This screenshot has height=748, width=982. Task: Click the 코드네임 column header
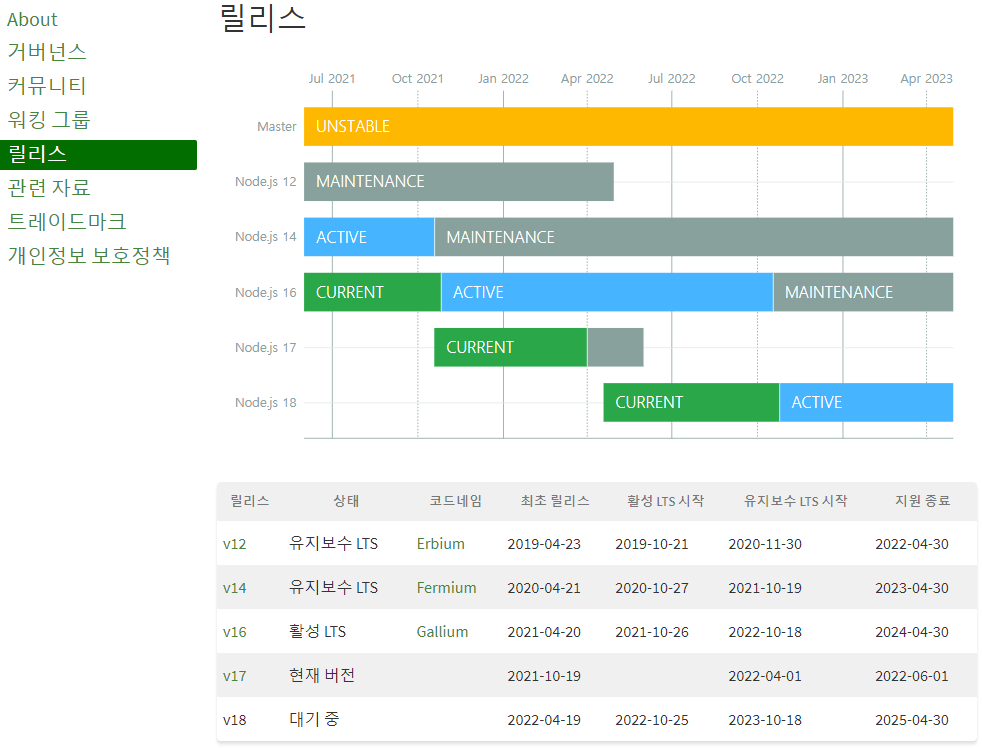coord(455,501)
